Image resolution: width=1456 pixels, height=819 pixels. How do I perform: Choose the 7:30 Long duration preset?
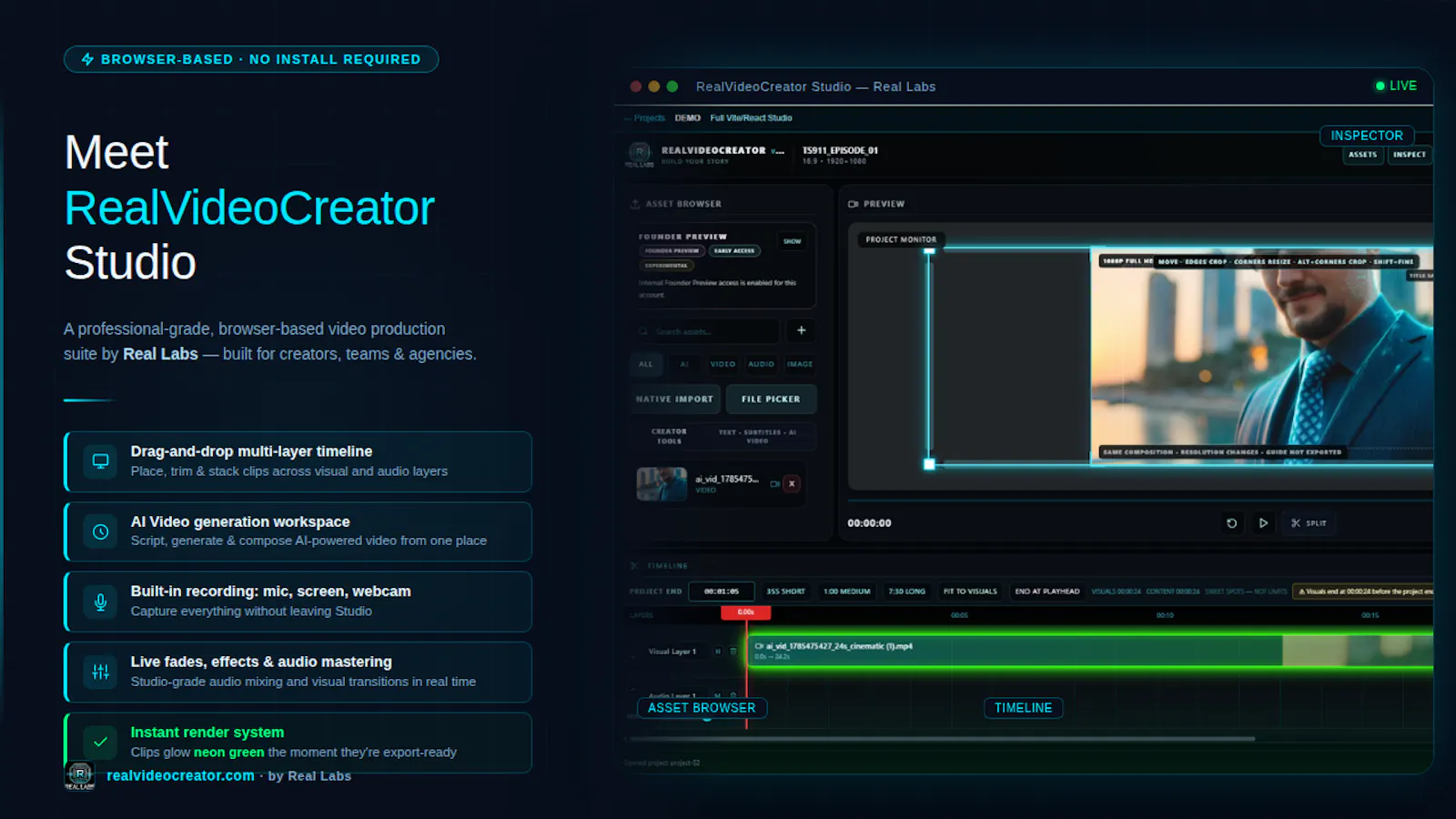(x=906, y=591)
